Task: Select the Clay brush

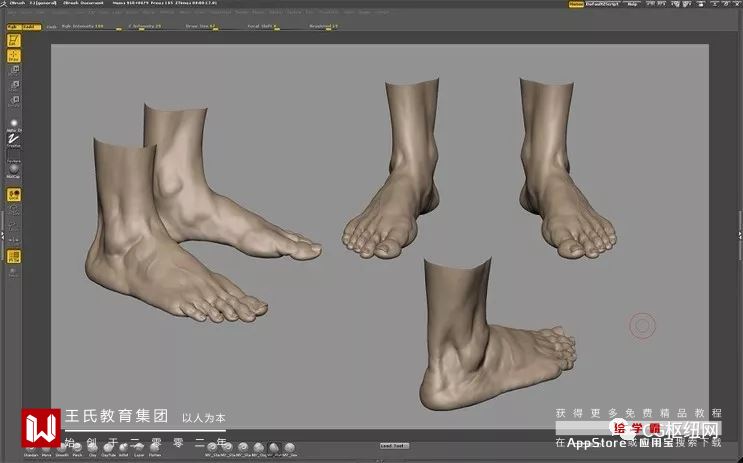Action: pyautogui.click(x=93, y=450)
